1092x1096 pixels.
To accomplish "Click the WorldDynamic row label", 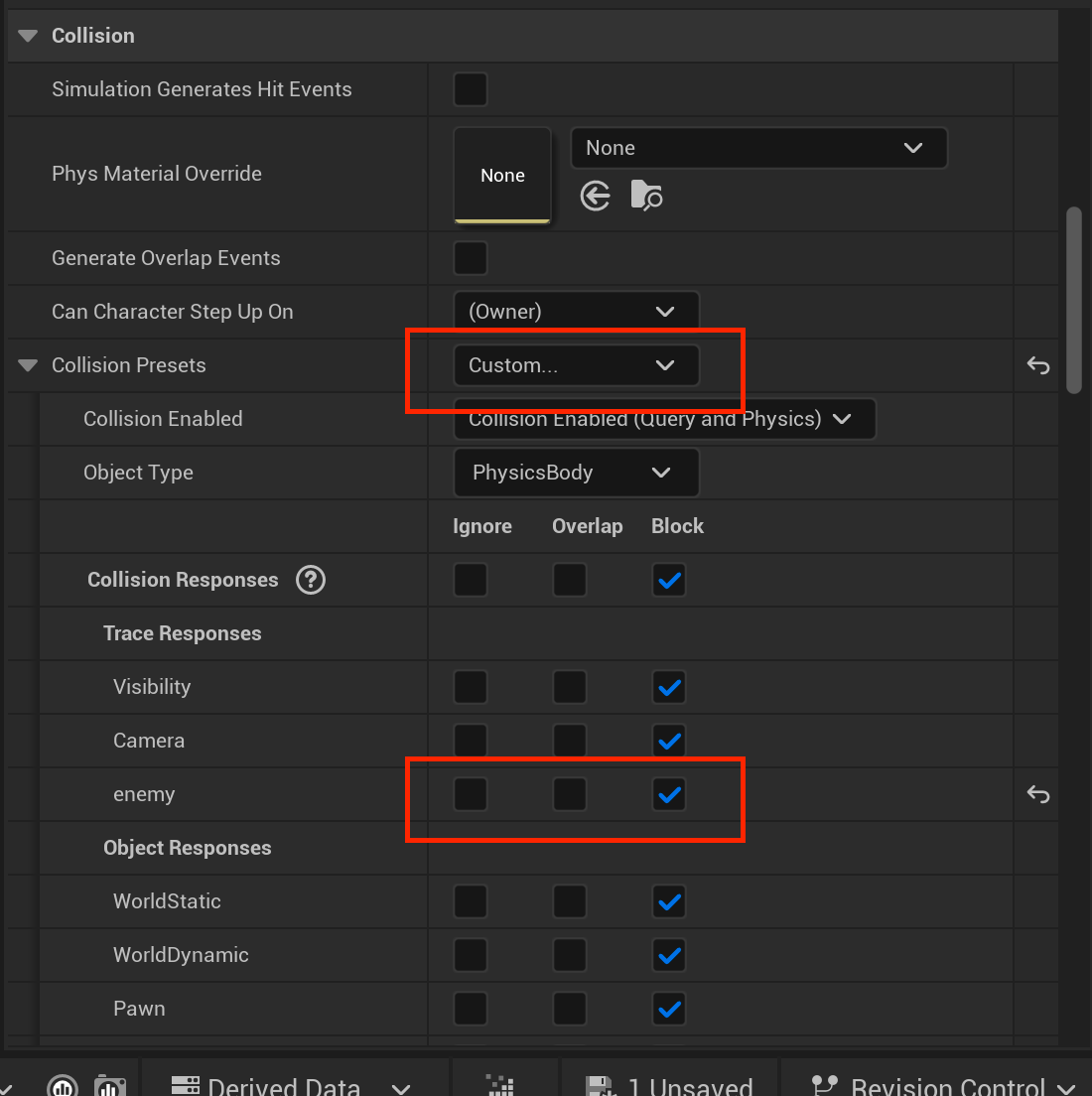I will tap(181, 955).
